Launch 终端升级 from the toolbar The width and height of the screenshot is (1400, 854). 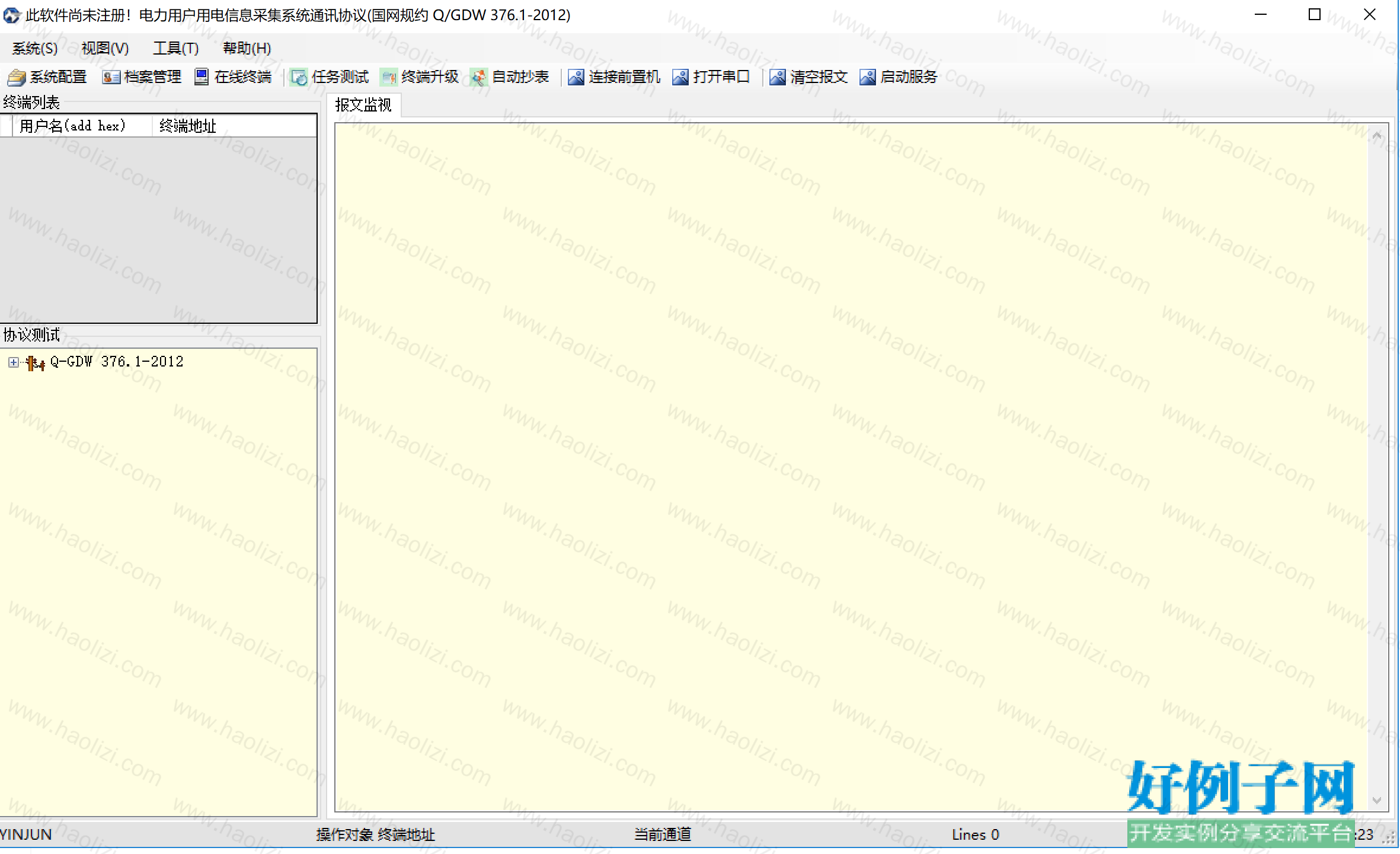coord(430,77)
